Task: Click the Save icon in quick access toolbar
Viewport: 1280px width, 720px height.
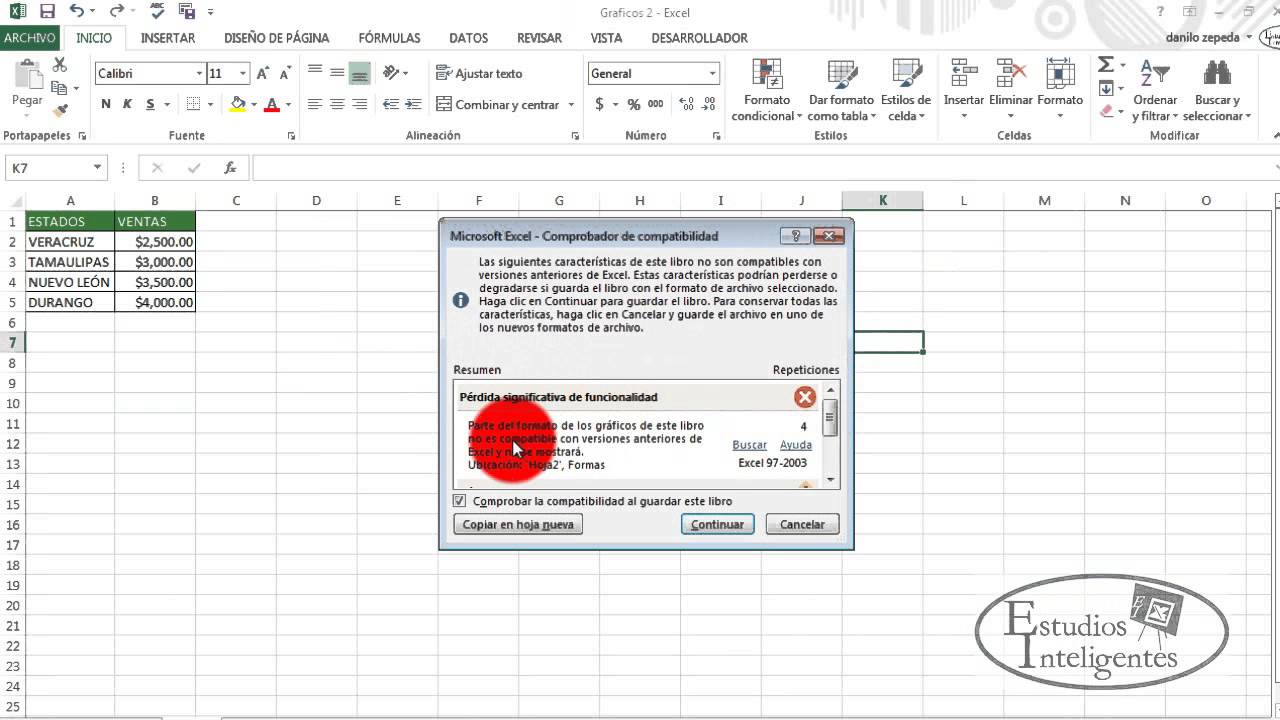Action: coord(46,12)
